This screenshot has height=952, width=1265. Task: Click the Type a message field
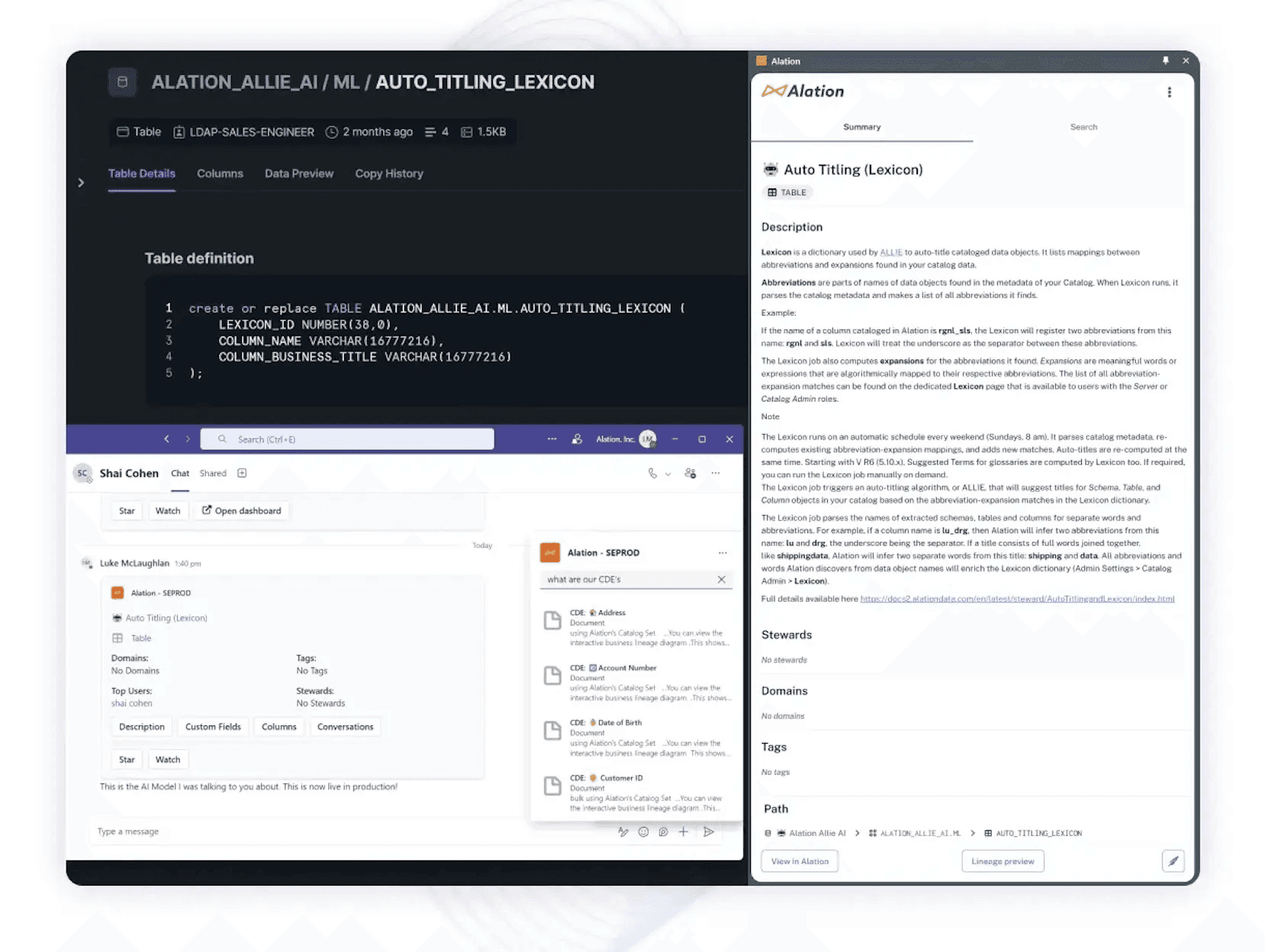point(351,831)
